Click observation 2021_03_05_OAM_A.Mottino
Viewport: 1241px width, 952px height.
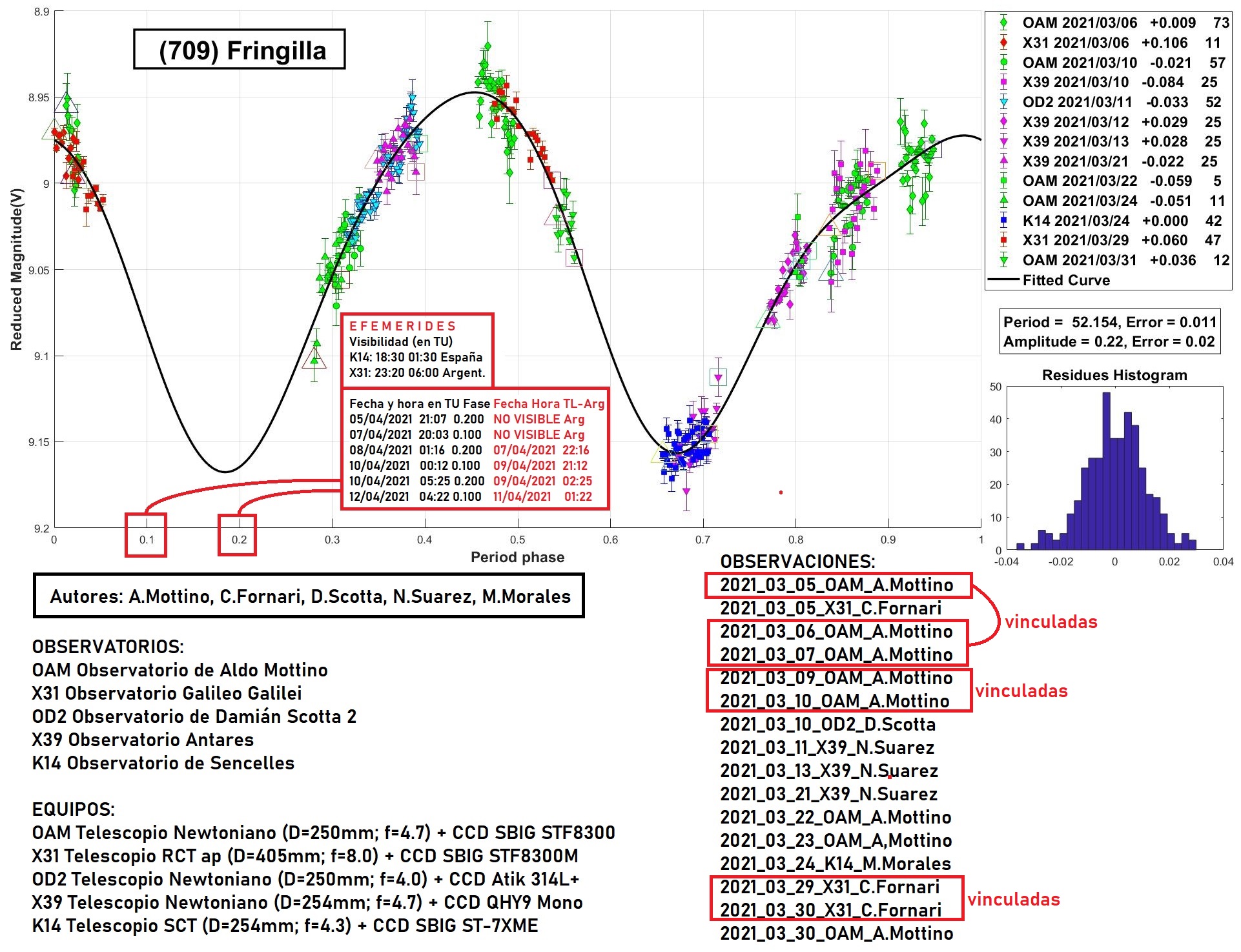[x=837, y=585]
